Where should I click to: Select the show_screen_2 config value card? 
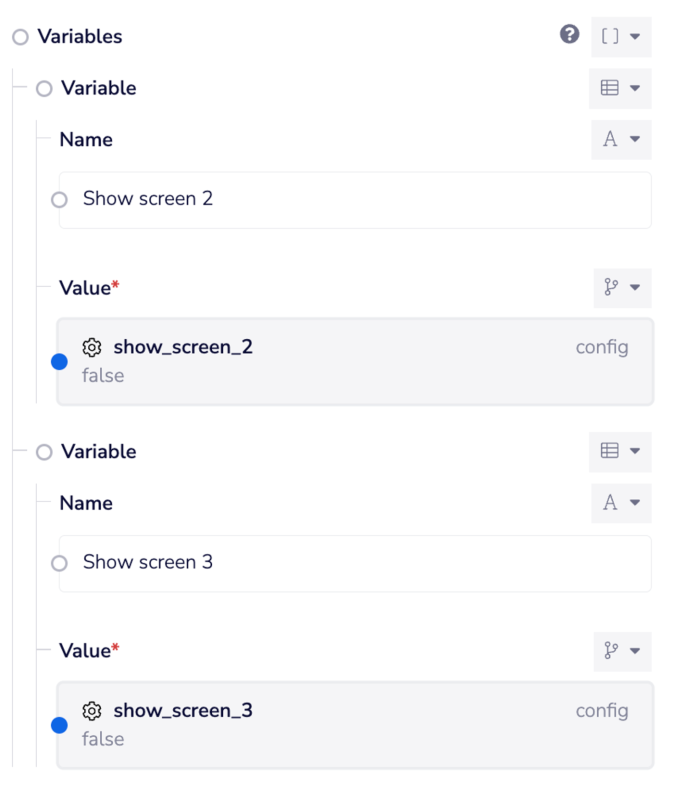coord(355,361)
